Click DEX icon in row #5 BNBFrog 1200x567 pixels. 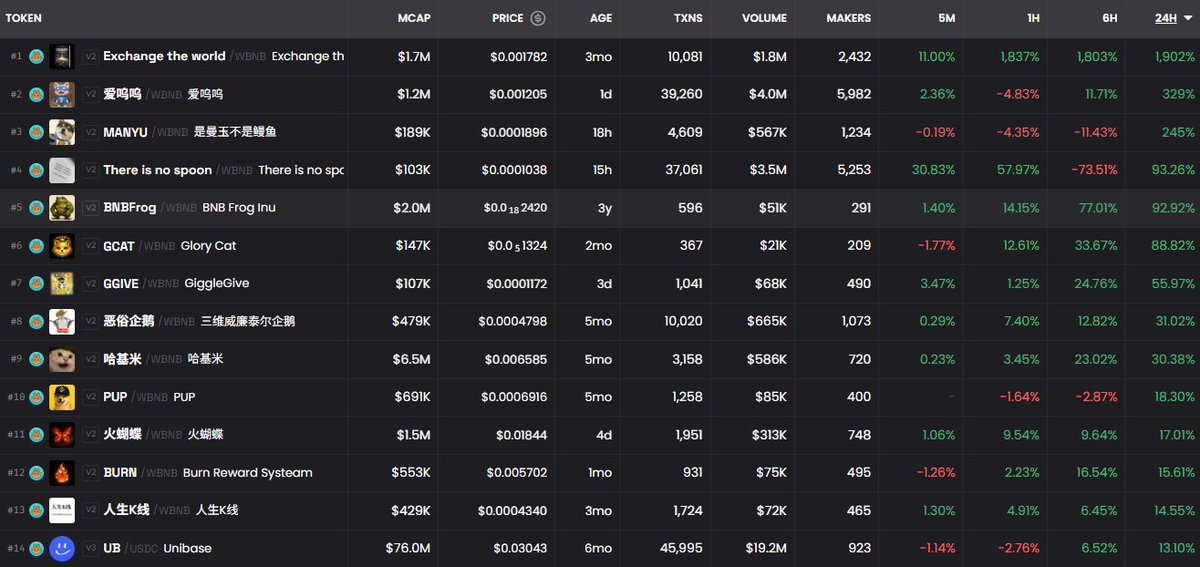[36, 208]
